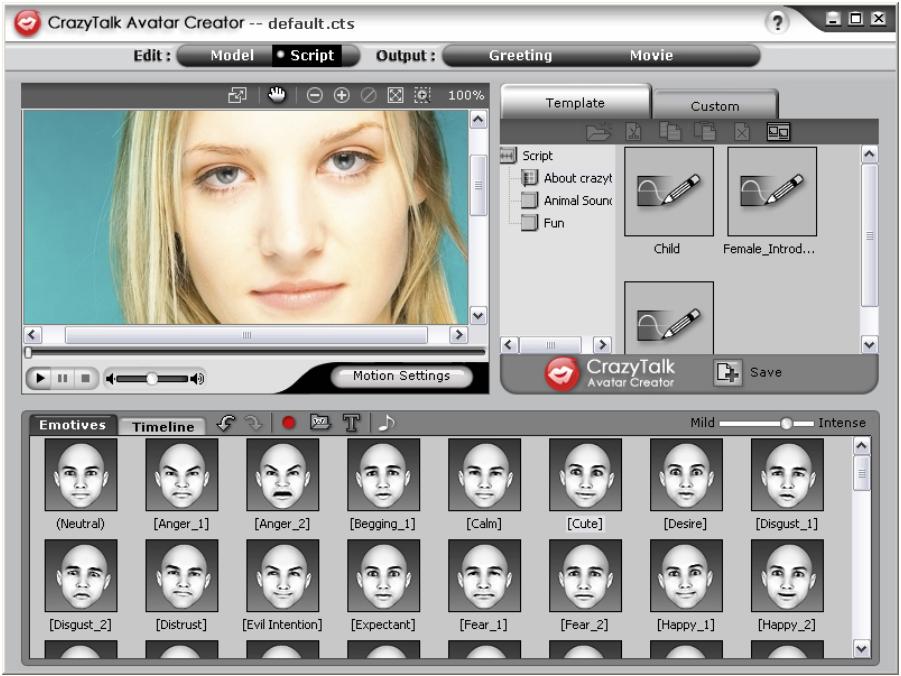The height and width of the screenshot is (676, 901).
Task: Open Motion Settings
Action: 402,376
